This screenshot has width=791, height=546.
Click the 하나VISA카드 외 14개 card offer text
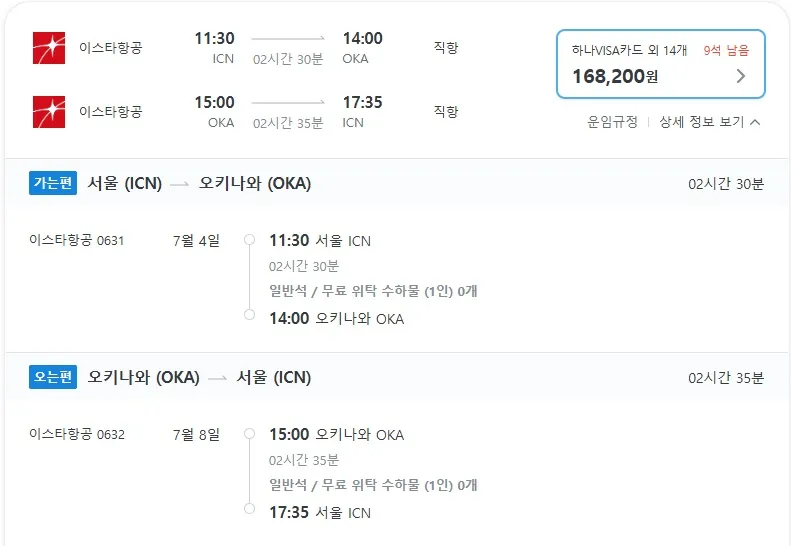tap(629, 50)
